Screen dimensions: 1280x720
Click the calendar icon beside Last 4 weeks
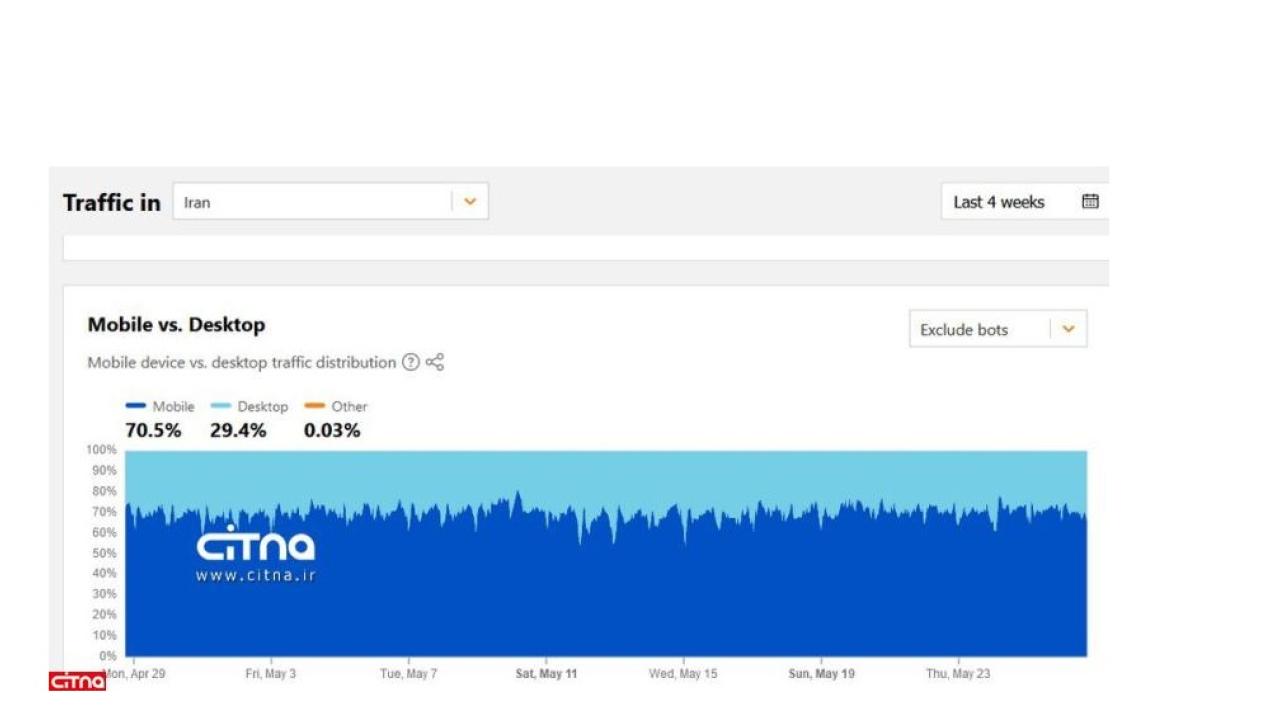point(1090,202)
